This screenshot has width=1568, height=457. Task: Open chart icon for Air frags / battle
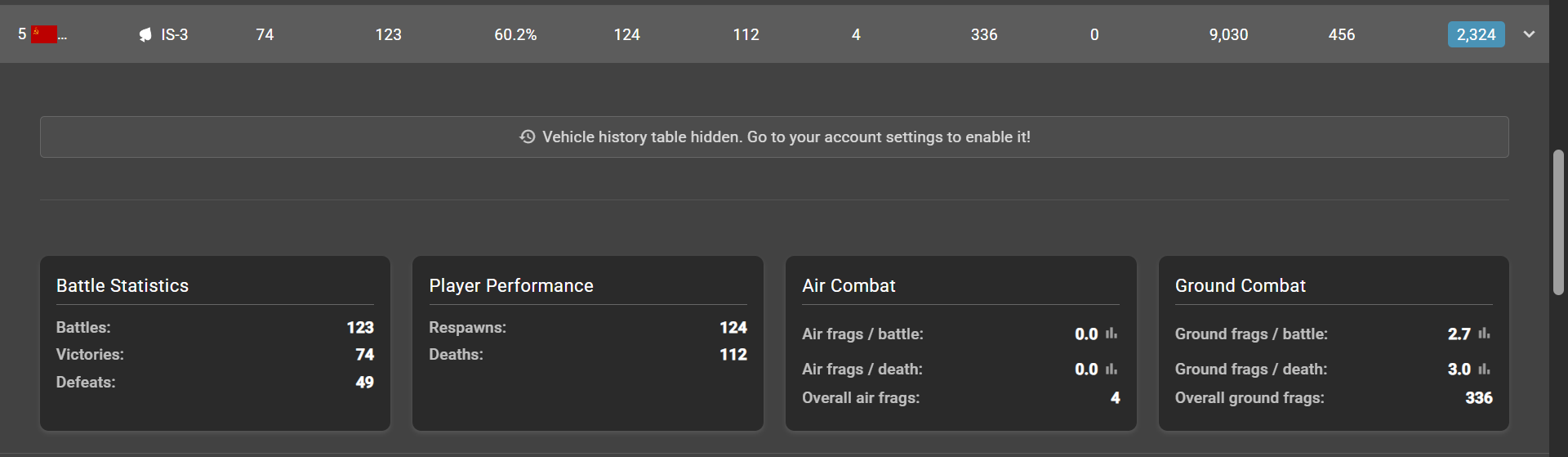tap(1111, 334)
